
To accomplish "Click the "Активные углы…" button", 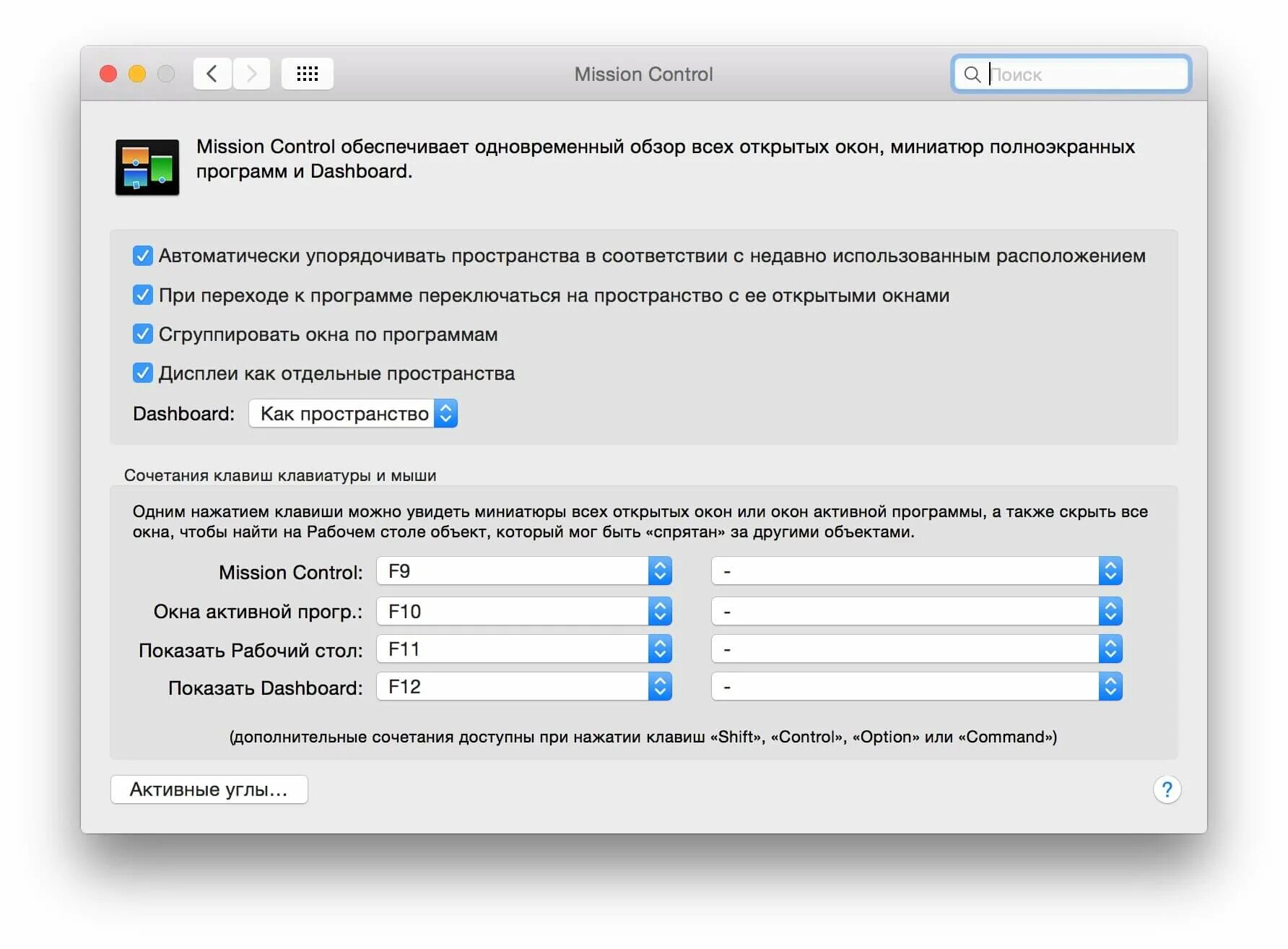I will point(209,789).
